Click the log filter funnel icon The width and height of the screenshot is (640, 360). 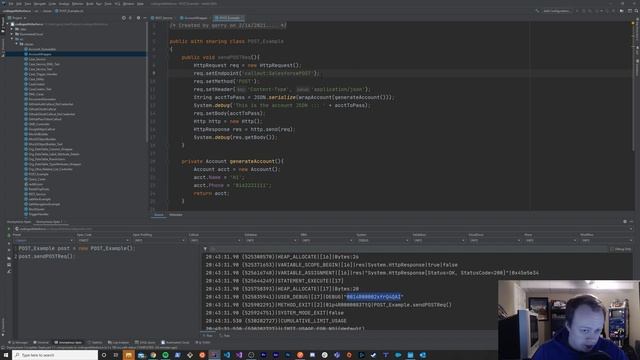(205, 249)
